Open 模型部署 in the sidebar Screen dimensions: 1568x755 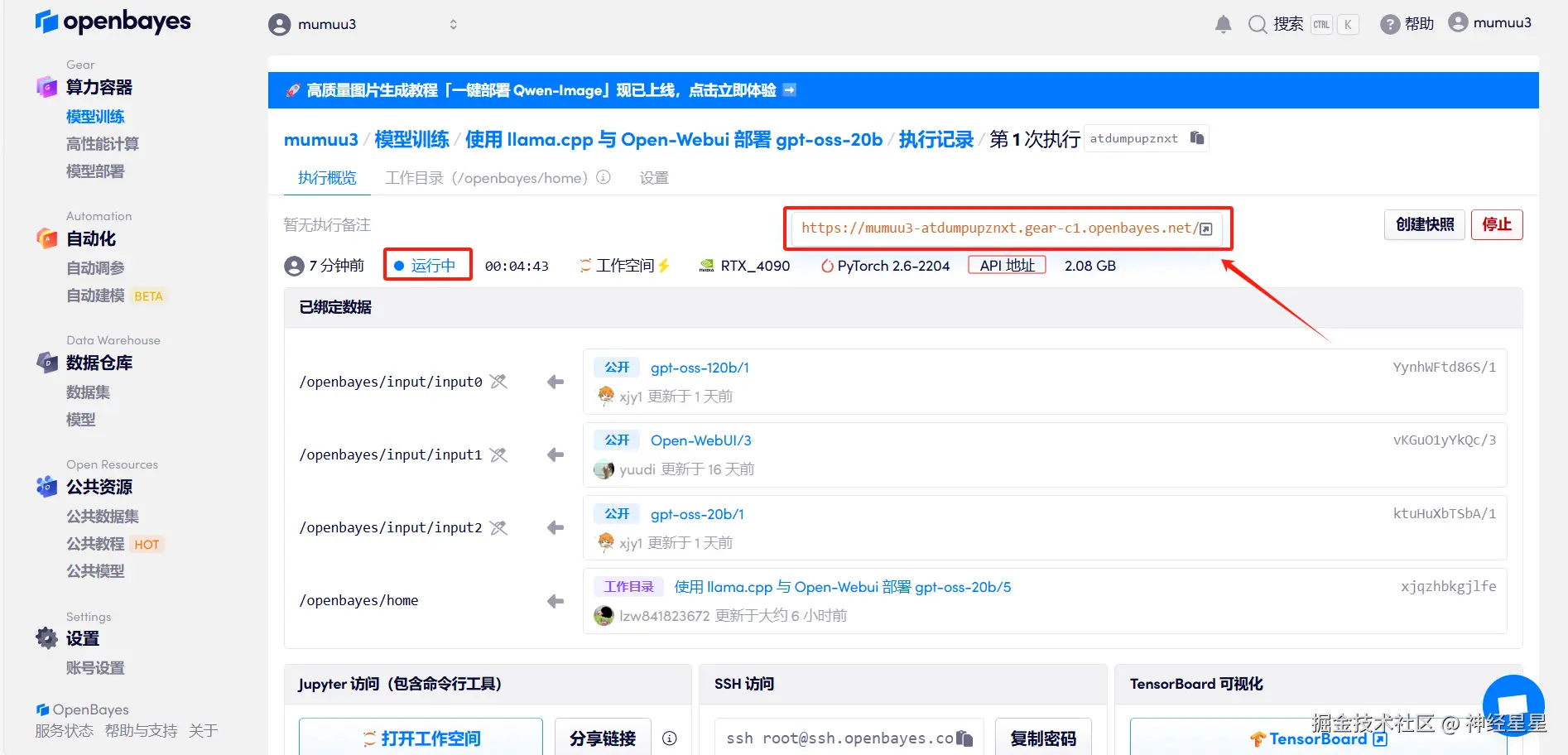(x=95, y=171)
